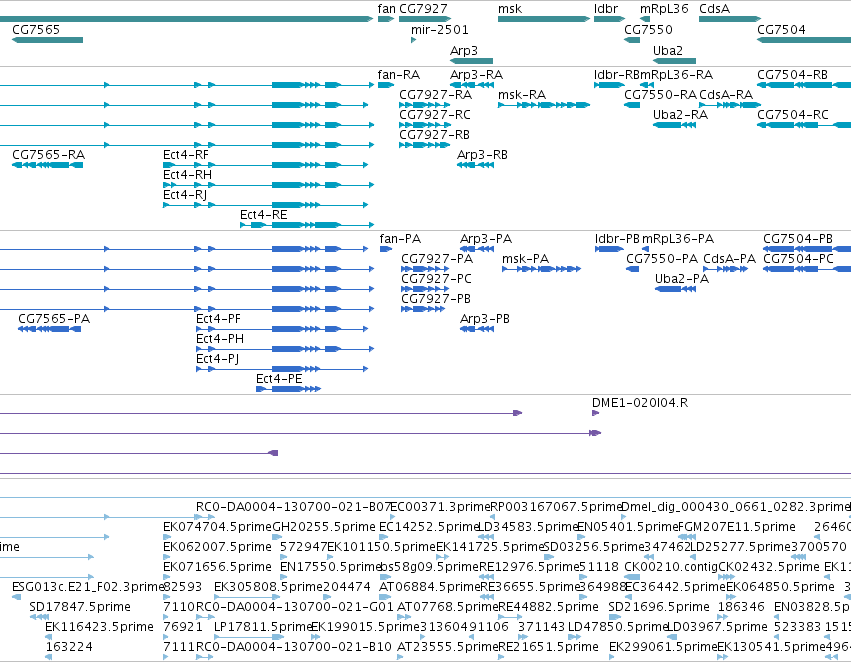Click the Ect4-RH transcript label
Image resolution: width=851 pixels, height=662 pixels.
tap(187, 175)
